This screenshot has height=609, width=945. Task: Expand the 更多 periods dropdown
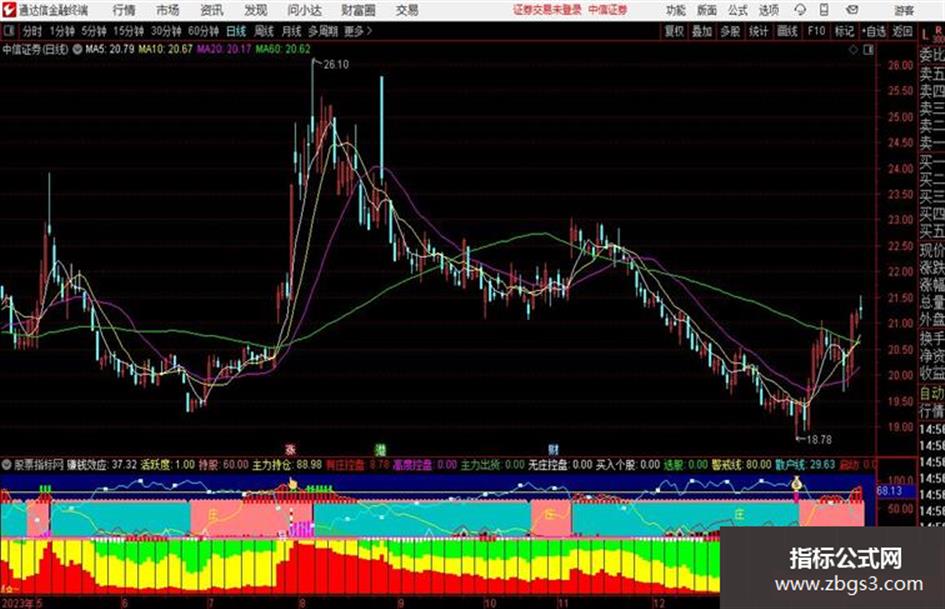tap(358, 31)
